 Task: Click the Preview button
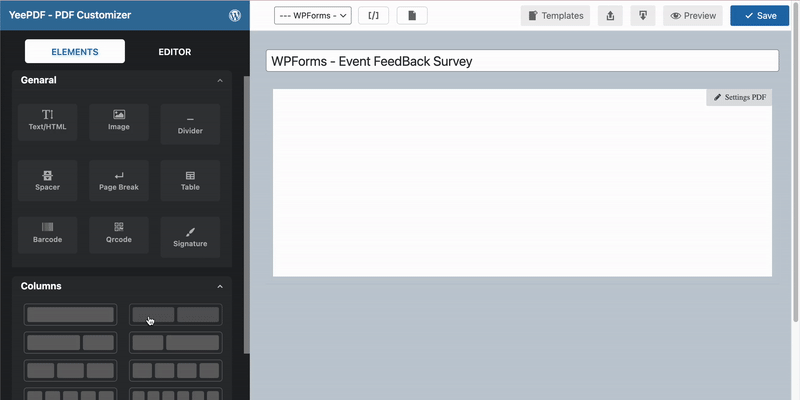(693, 15)
